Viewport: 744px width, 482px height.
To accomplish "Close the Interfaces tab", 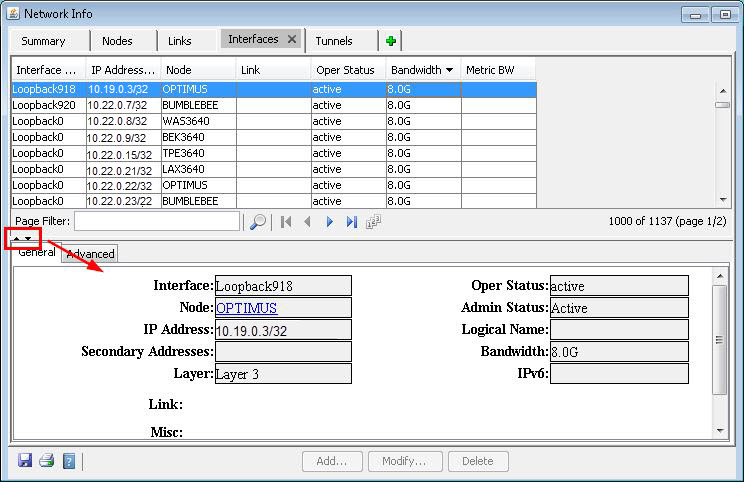I will (292, 39).
